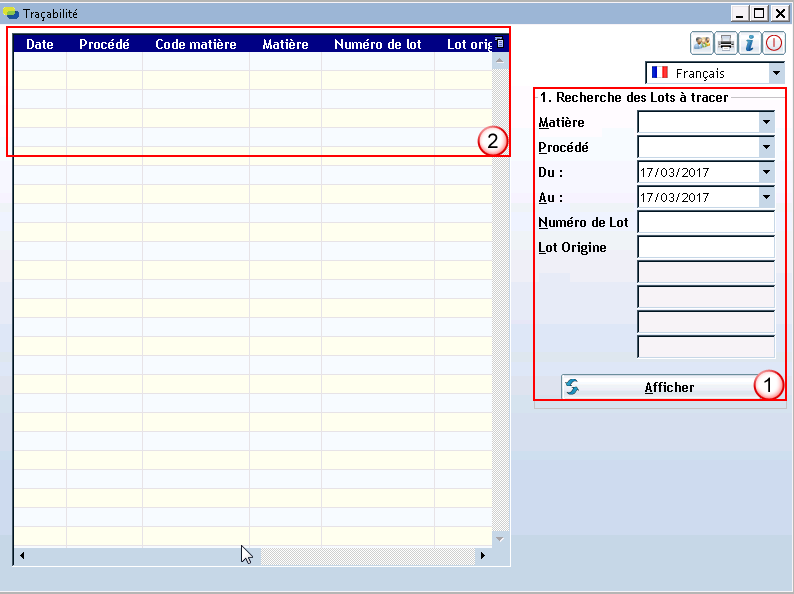The image size is (794, 594).
Task: Open the users icon in top toolbar
Action: pos(702,43)
